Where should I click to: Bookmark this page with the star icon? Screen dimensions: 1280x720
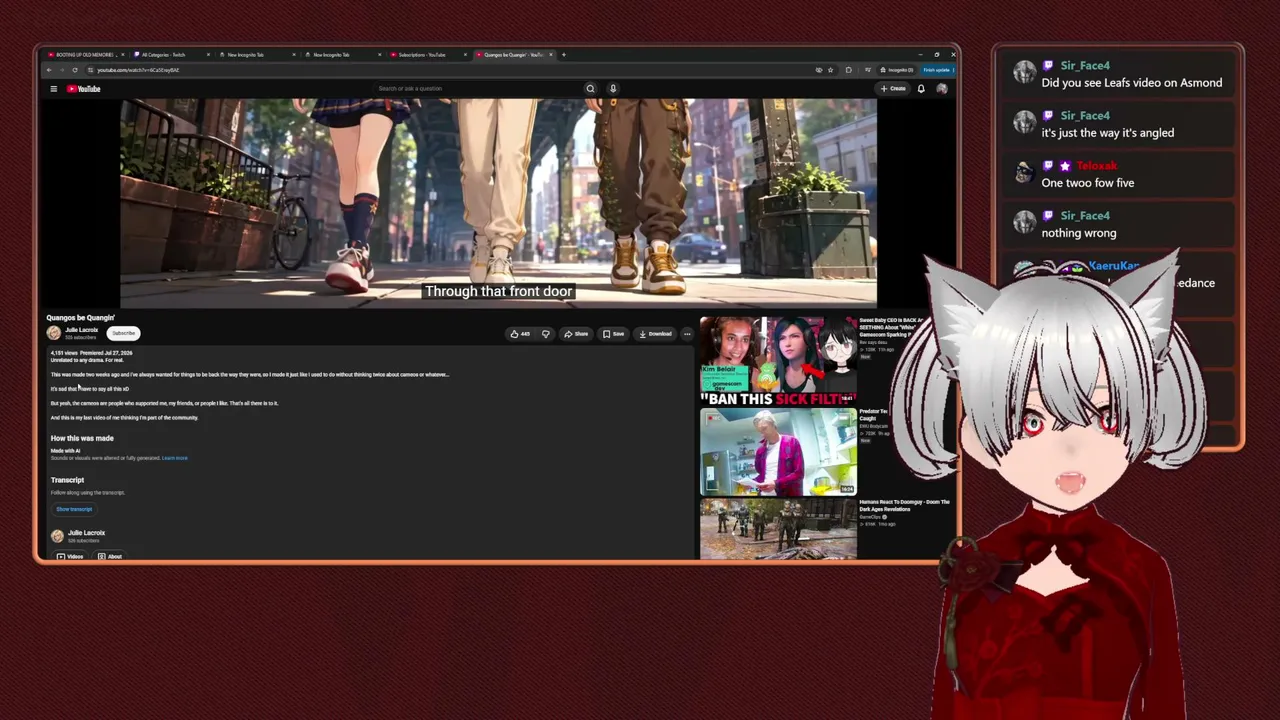[830, 70]
